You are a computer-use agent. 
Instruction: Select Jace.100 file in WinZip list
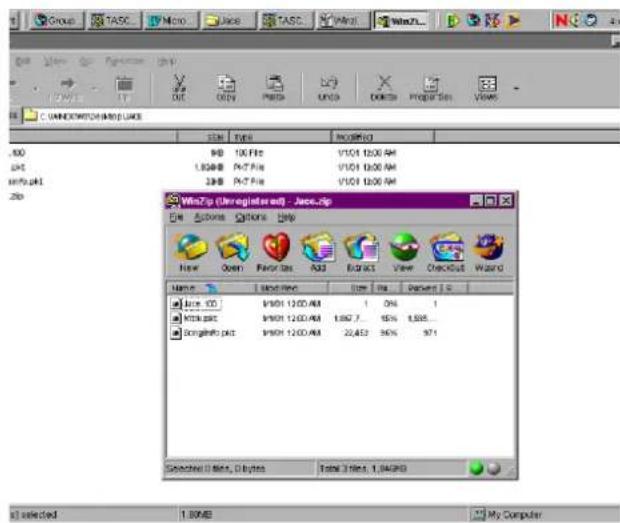[200, 304]
